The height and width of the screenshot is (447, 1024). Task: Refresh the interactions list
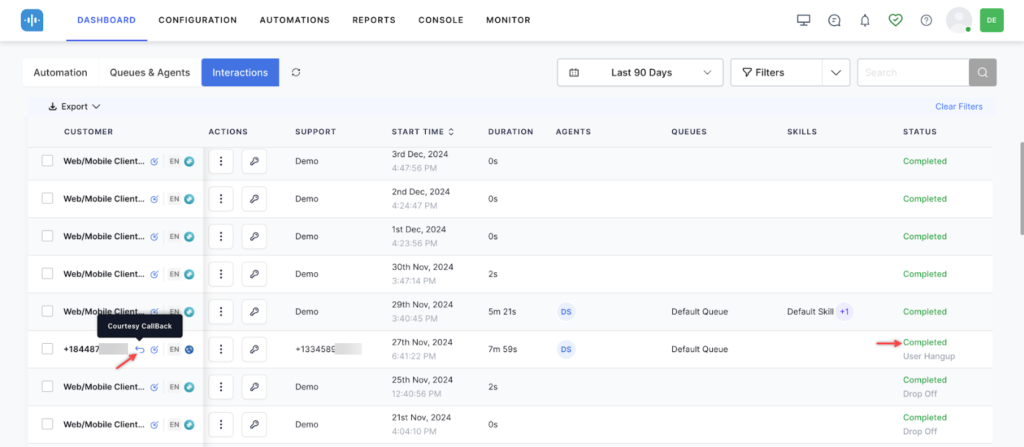296,73
